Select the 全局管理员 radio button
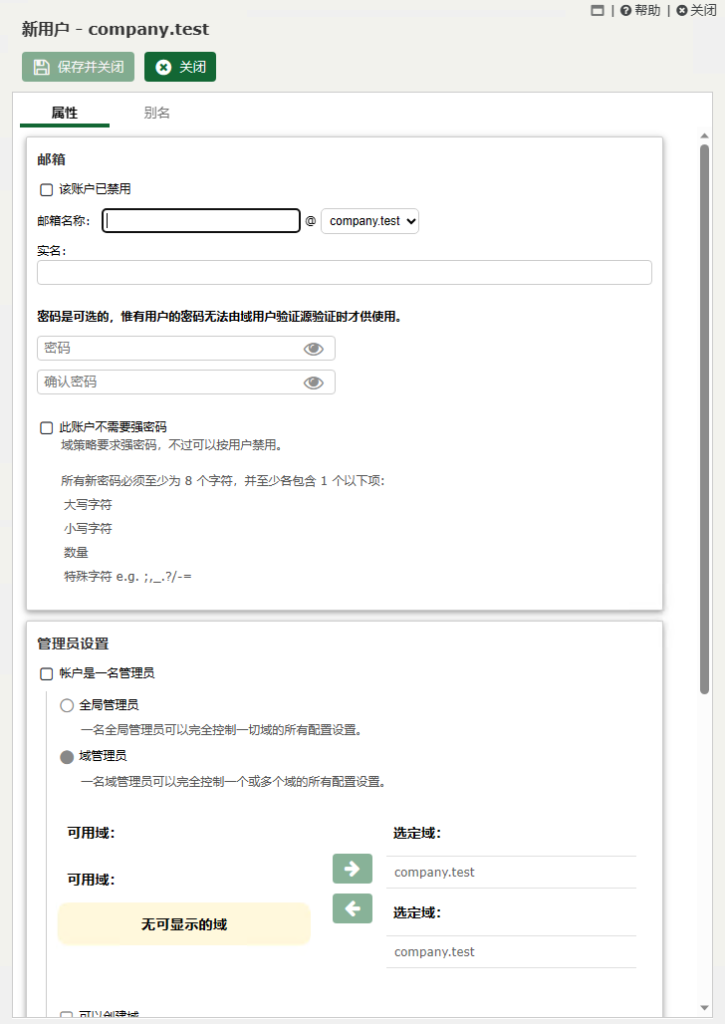The image size is (725, 1024). 67,705
